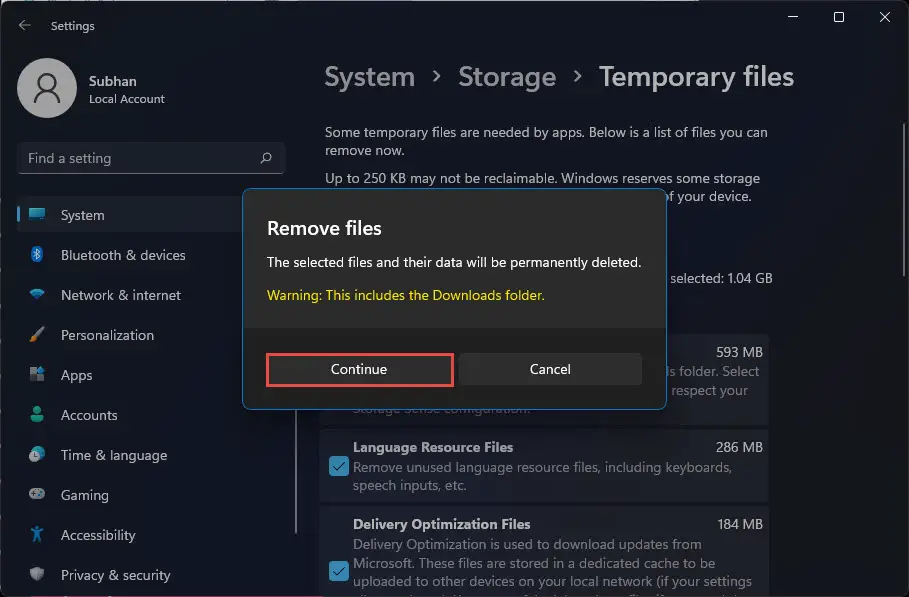Confirm deletion with Continue button
The height and width of the screenshot is (597, 909).
pos(359,369)
